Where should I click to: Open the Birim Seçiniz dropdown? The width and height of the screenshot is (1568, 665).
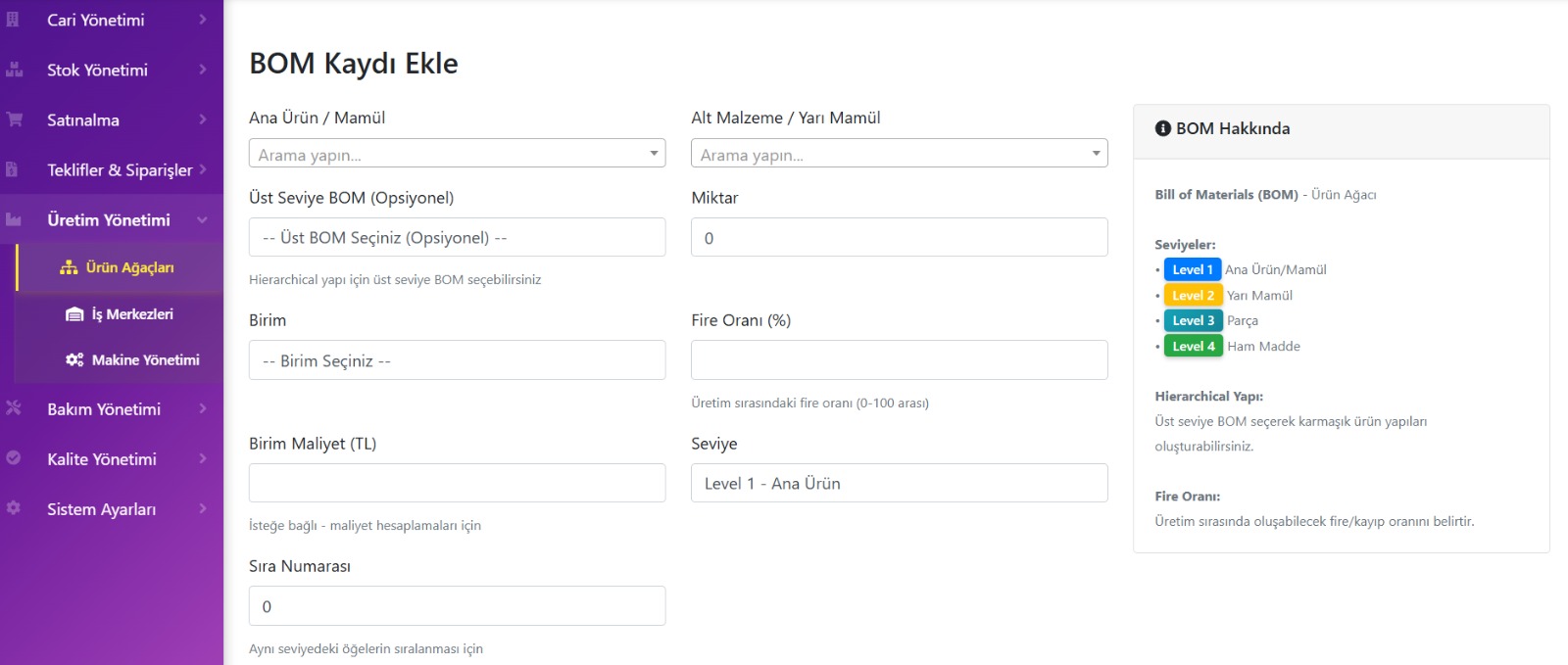457,360
